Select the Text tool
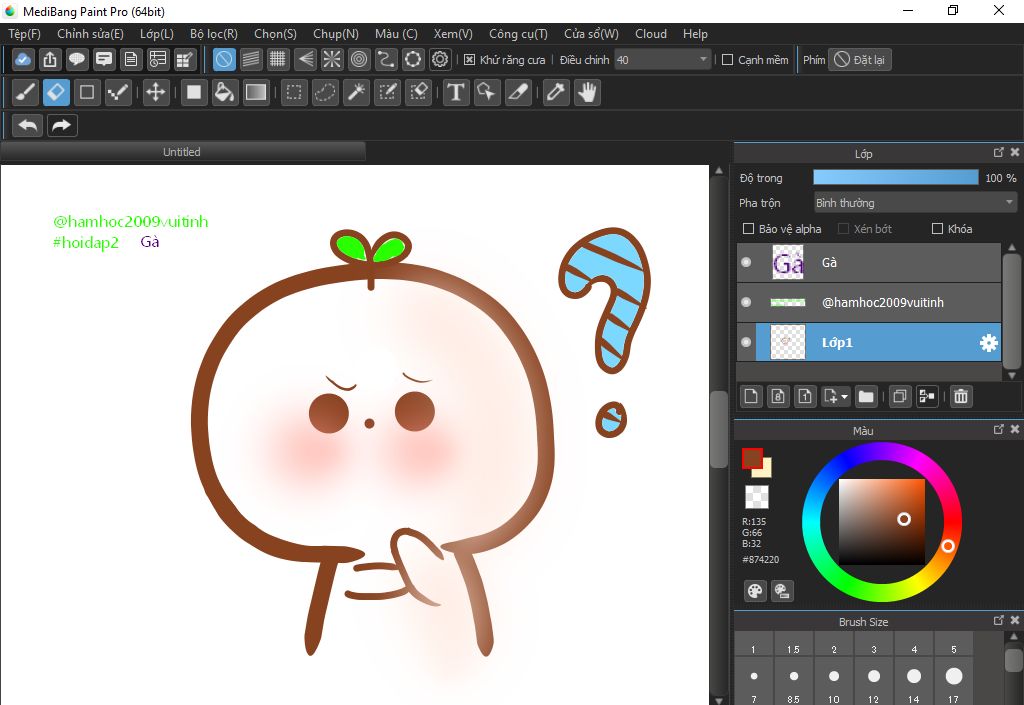This screenshot has width=1024, height=705. coord(456,93)
